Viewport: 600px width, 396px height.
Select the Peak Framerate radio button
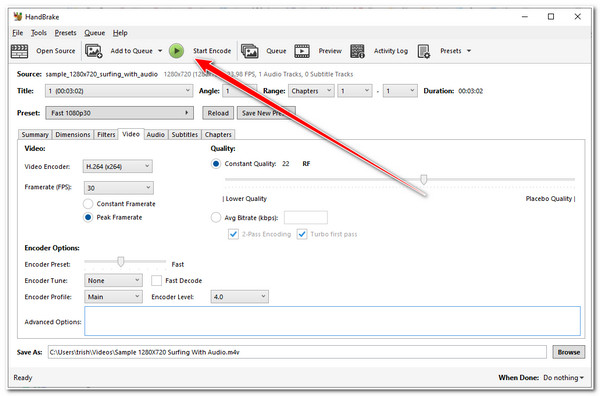[88, 217]
